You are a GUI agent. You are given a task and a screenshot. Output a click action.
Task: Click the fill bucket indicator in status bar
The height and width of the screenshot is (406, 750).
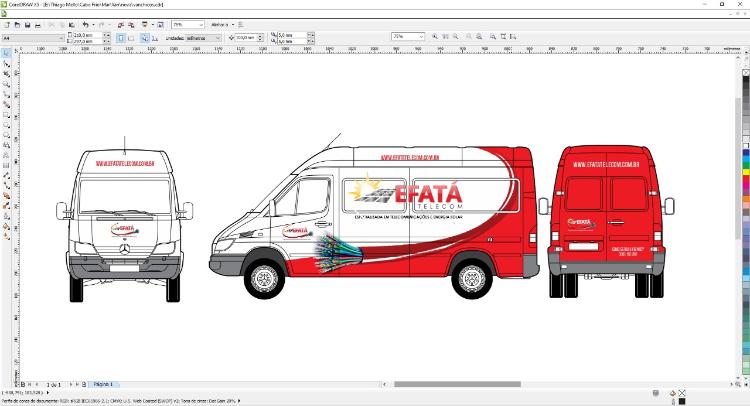click(673, 393)
